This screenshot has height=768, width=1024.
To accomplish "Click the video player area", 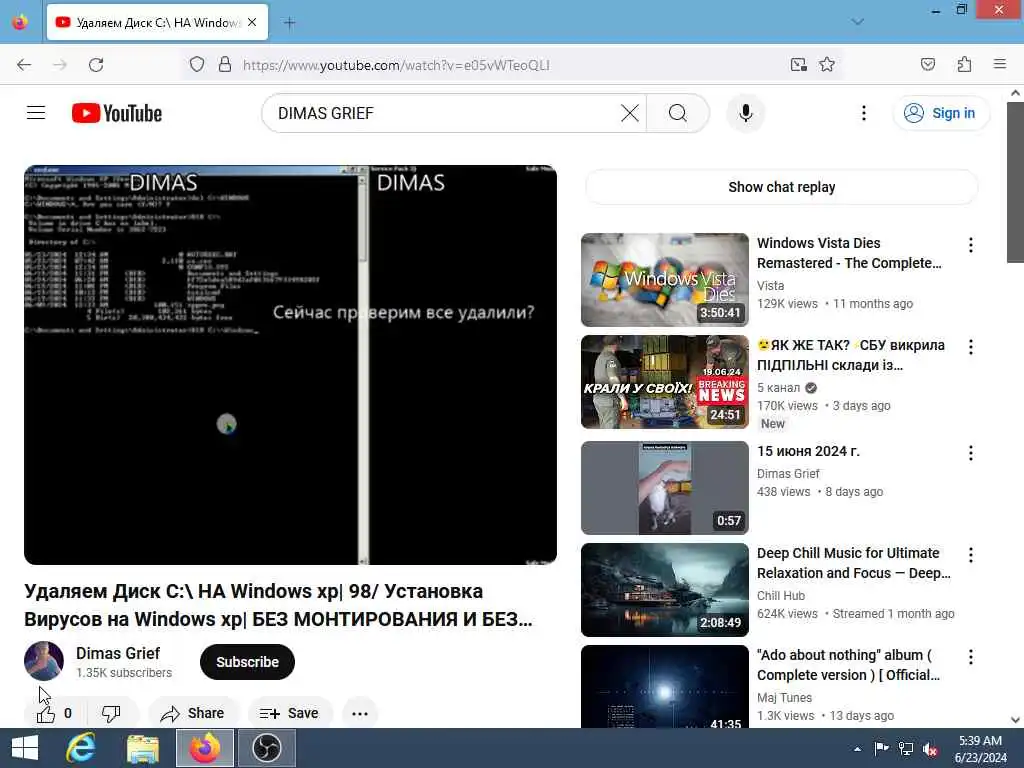I will coord(291,364).
